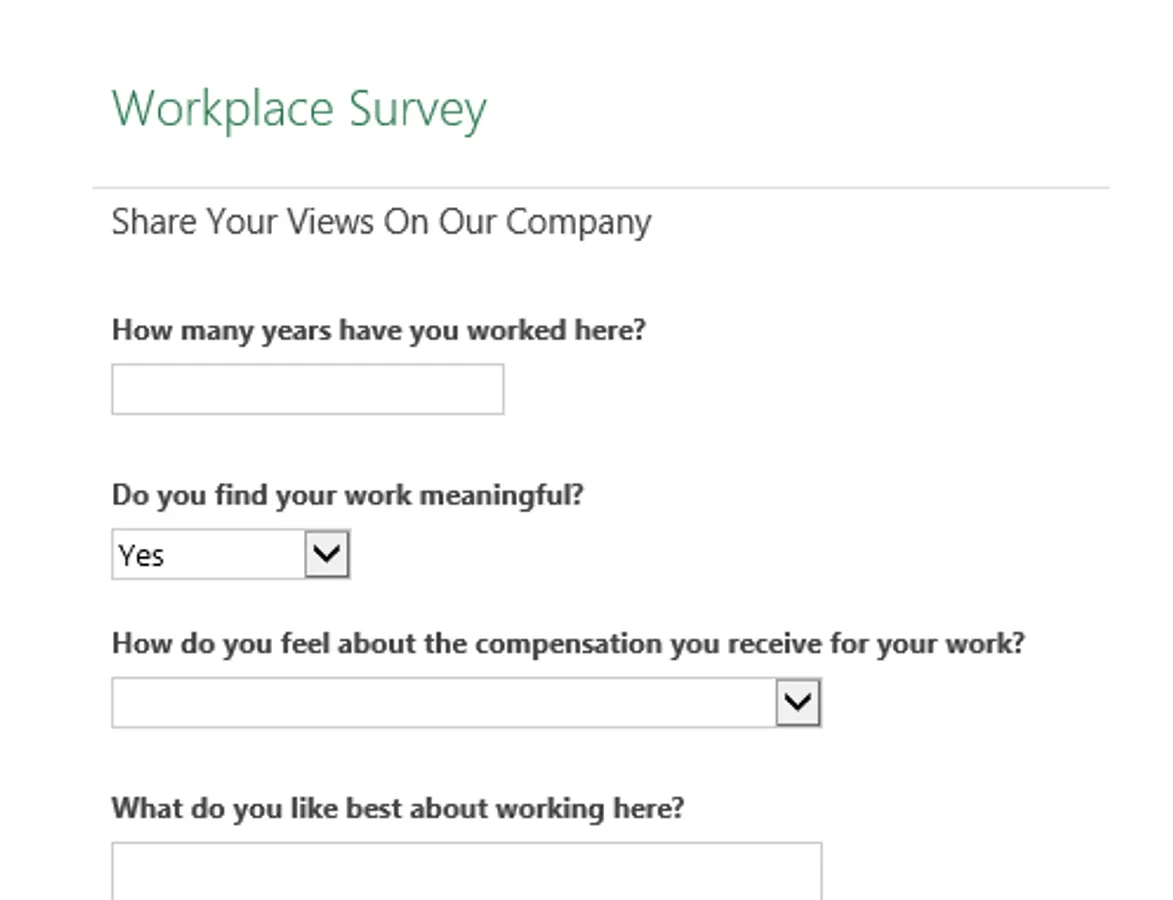Click the word 'Workplace' in the green title

pos(223,109)
